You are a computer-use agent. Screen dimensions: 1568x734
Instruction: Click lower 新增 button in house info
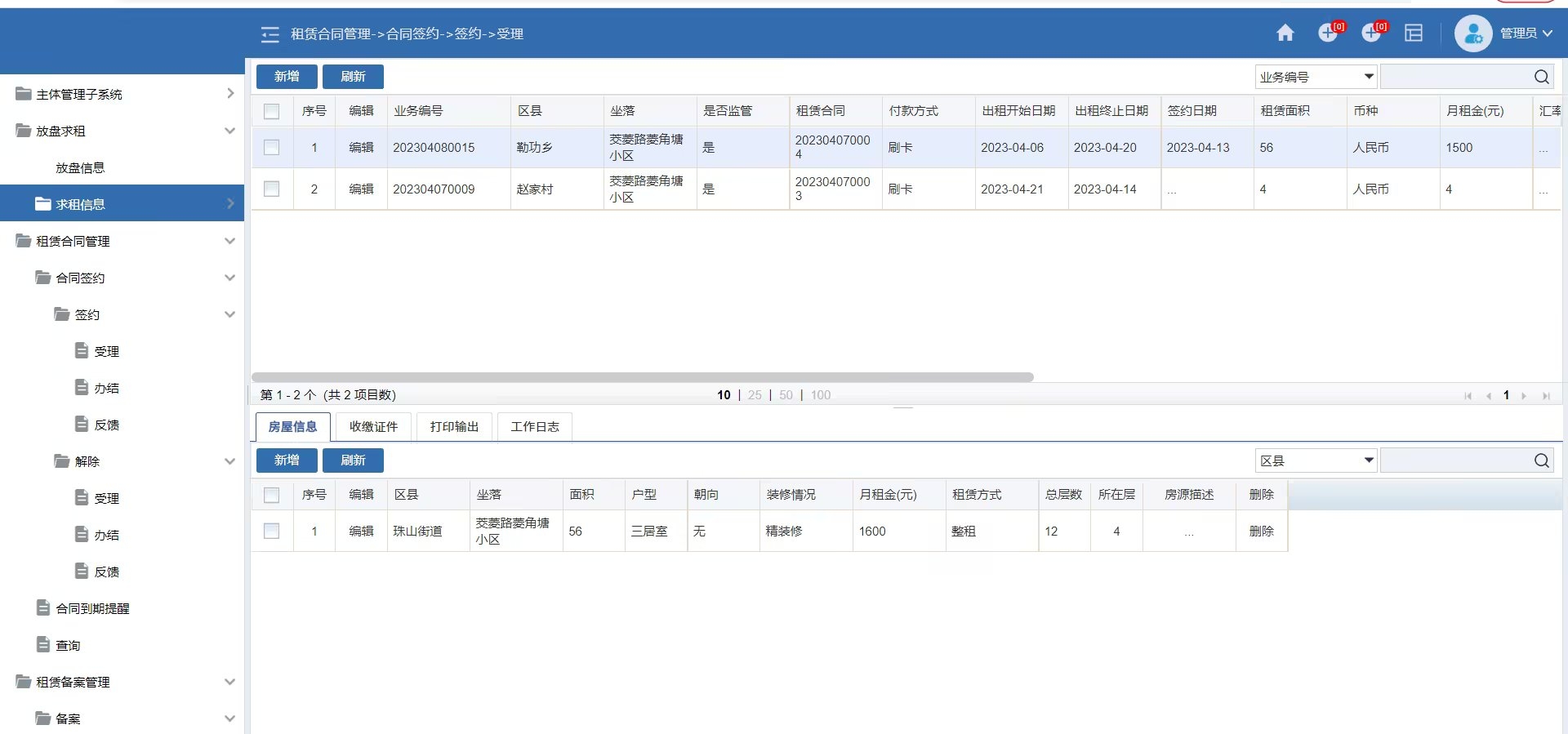(287, 460)
